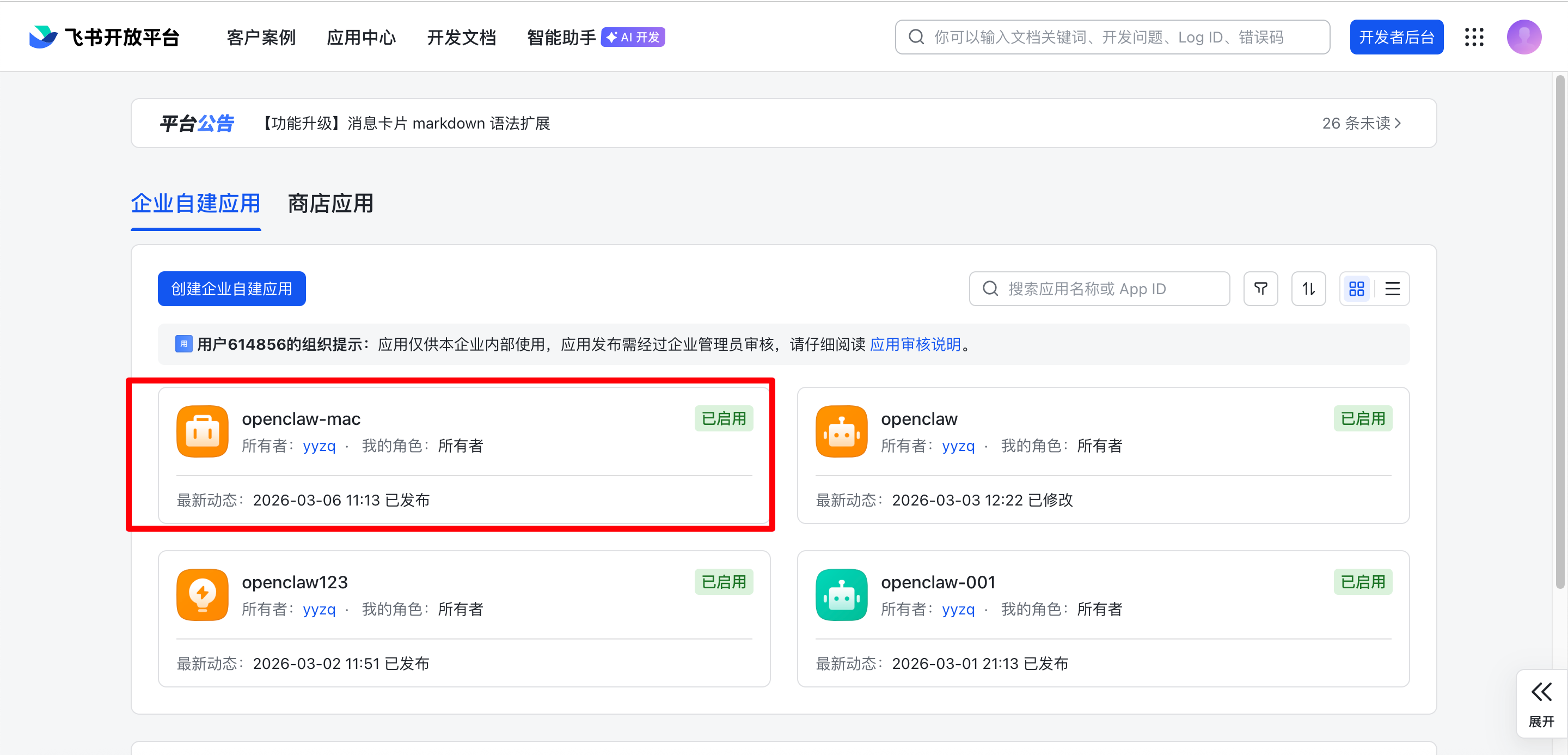The image size is (1568, 755).
Task: Open the 开发文档 menu item
Action: pos(461,37)
